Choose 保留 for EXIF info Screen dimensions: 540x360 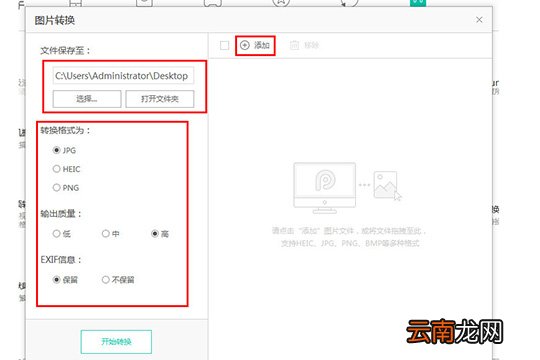click(x=56, y=279)
